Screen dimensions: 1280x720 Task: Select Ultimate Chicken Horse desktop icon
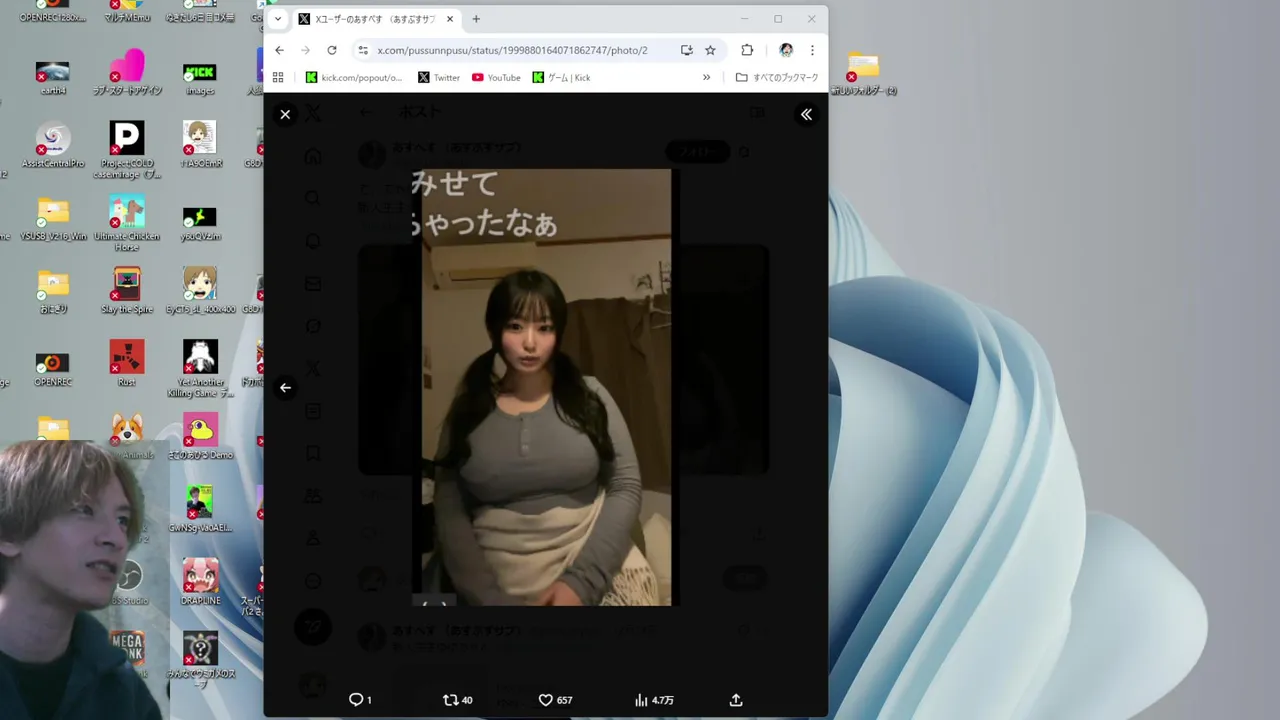127,223
